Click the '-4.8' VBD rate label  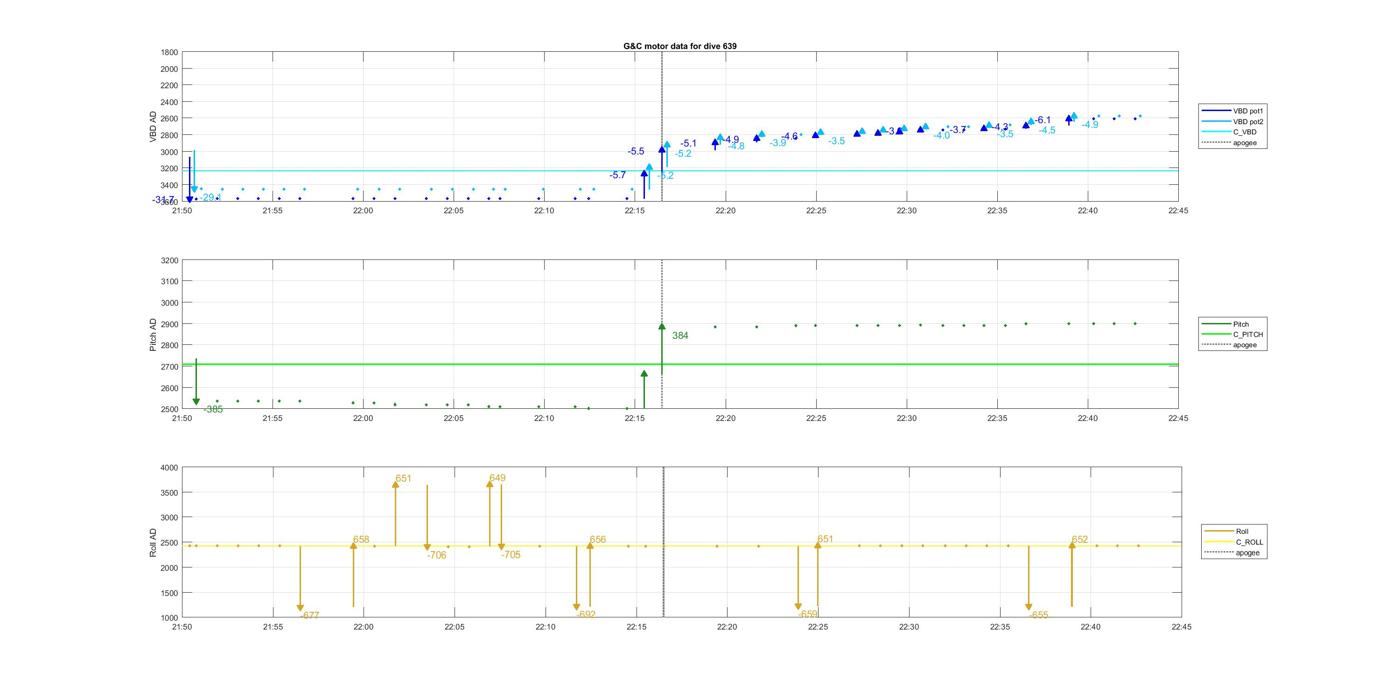(736, 146)
